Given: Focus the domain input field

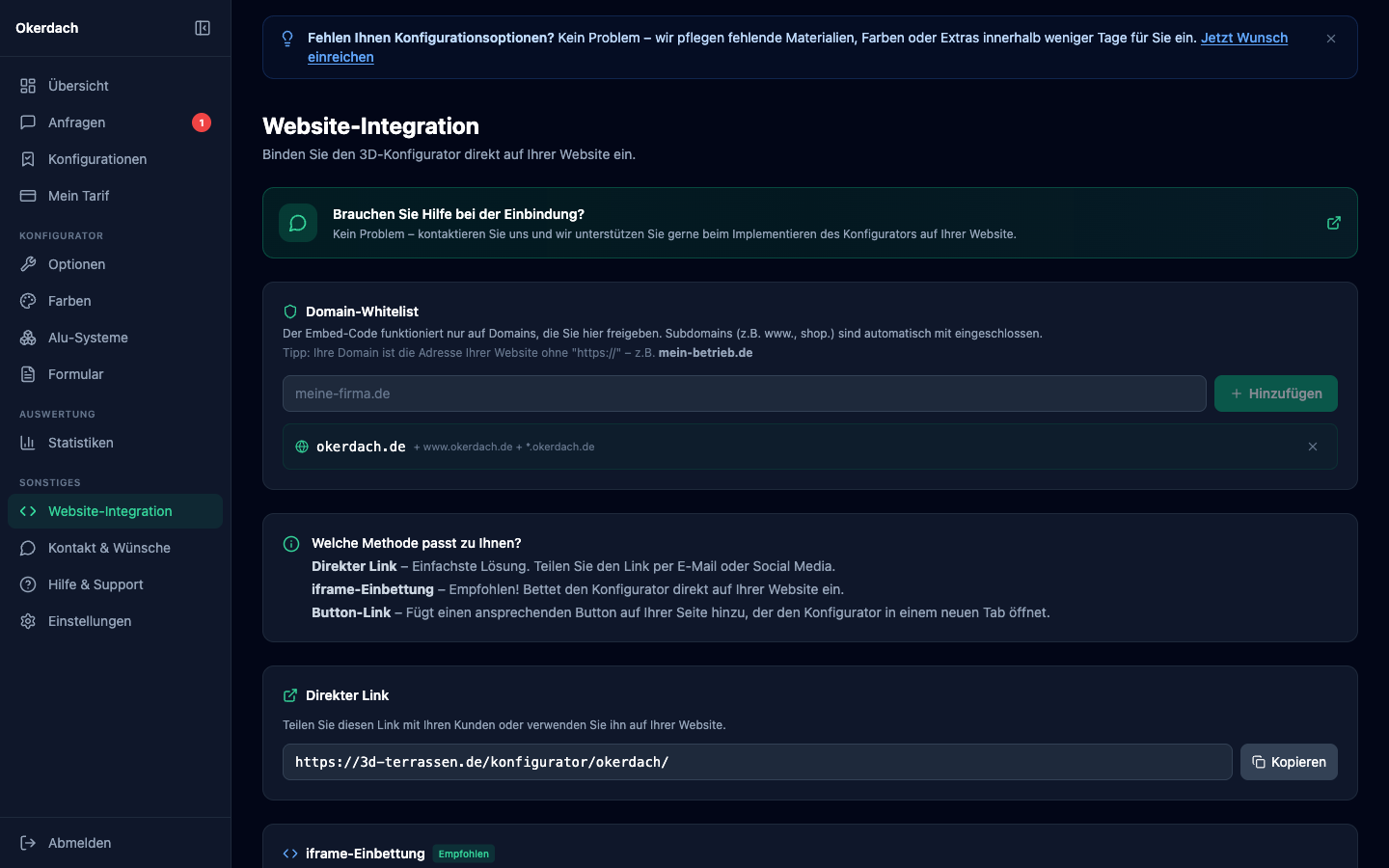Looking at the screenshot, I should (x=744, y=393).
